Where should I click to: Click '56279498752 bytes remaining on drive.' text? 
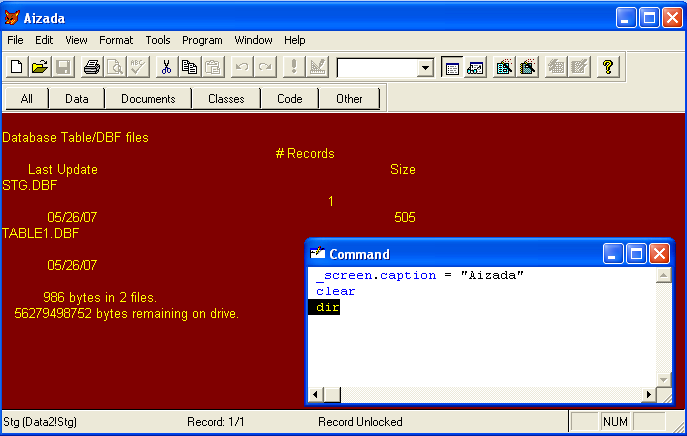127,314
